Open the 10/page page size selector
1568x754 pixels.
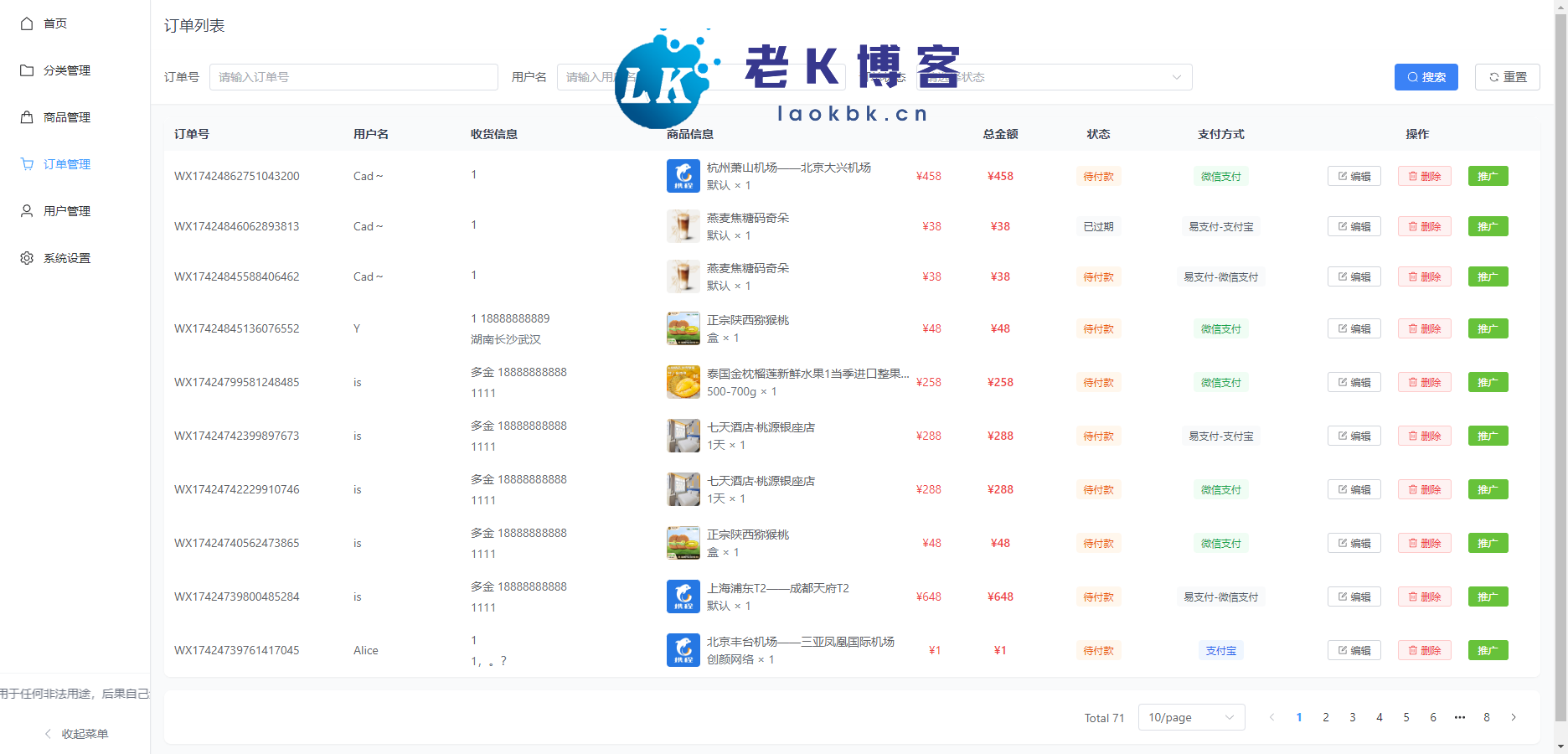pyautogui.click(x=1190, y=717)
